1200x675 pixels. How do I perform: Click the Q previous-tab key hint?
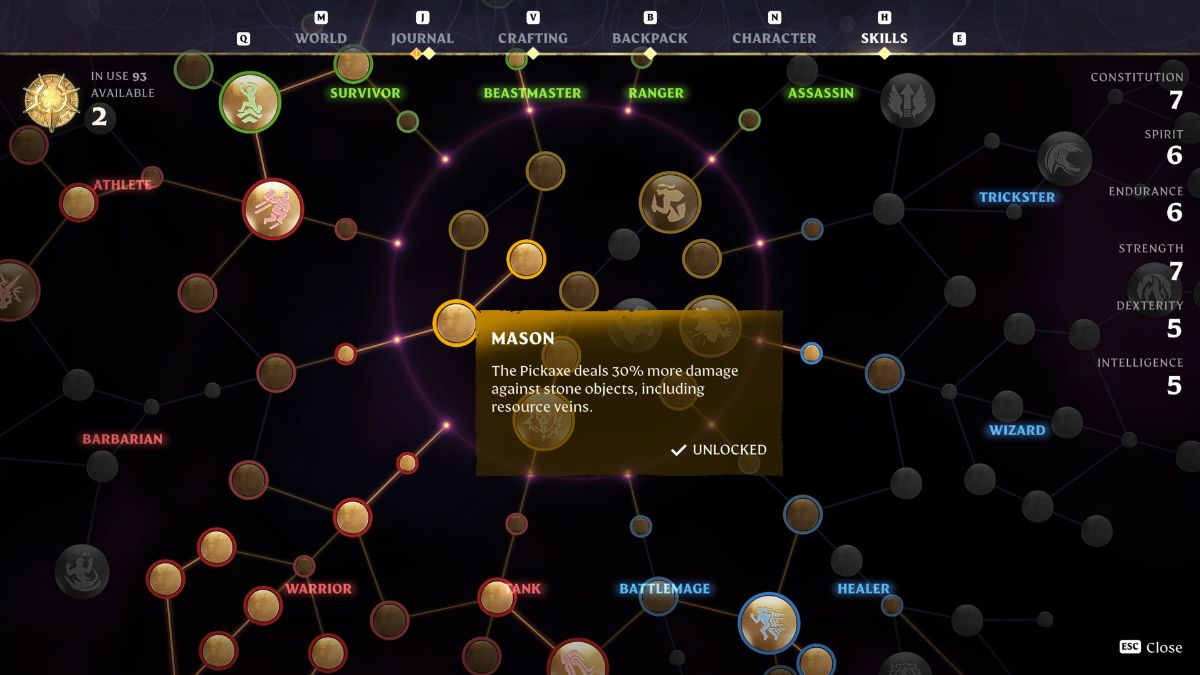pyautogui.click(x=243, y=38)
